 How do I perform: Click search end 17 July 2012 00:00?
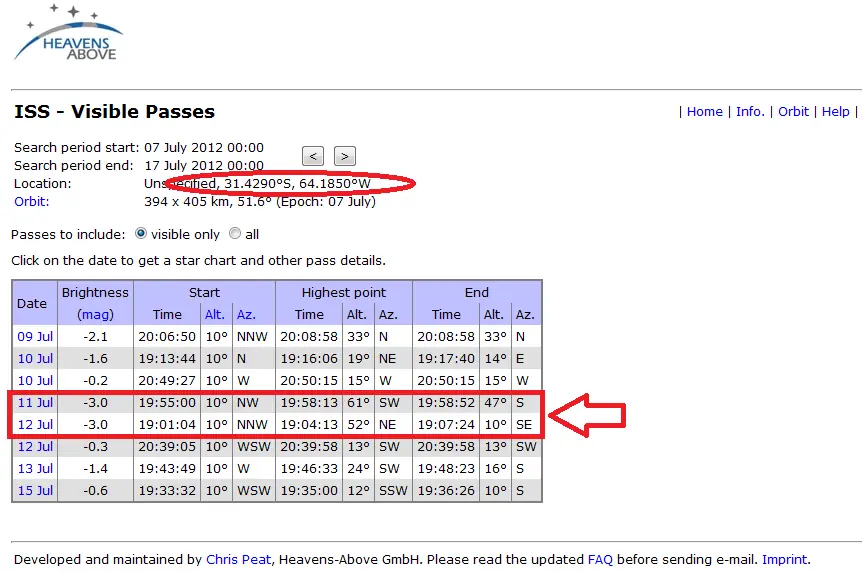[204, 166]
